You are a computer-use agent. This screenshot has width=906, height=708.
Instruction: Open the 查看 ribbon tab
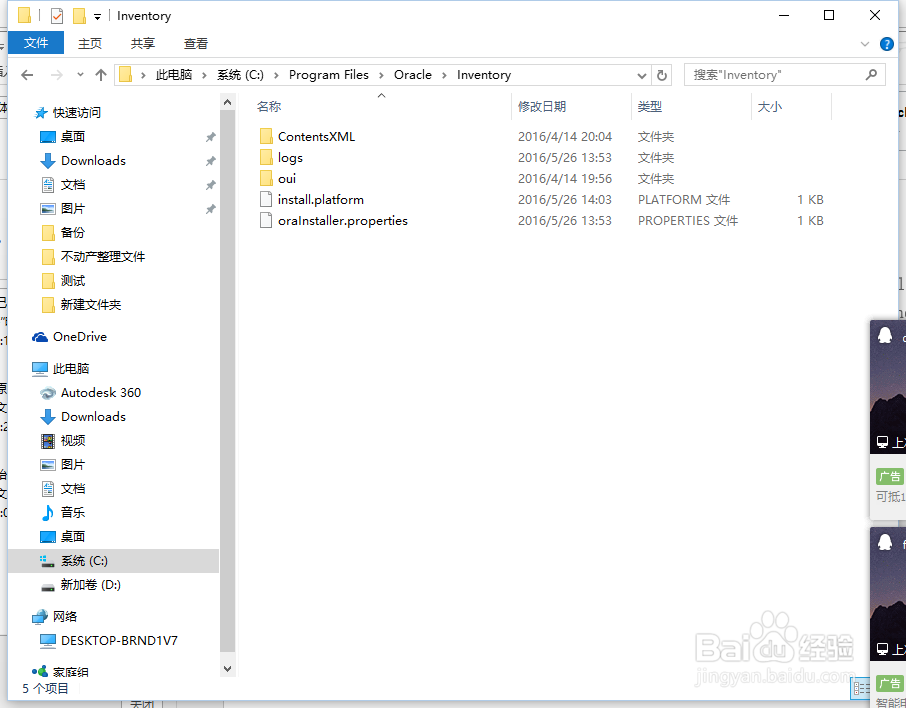pos(195,43)
